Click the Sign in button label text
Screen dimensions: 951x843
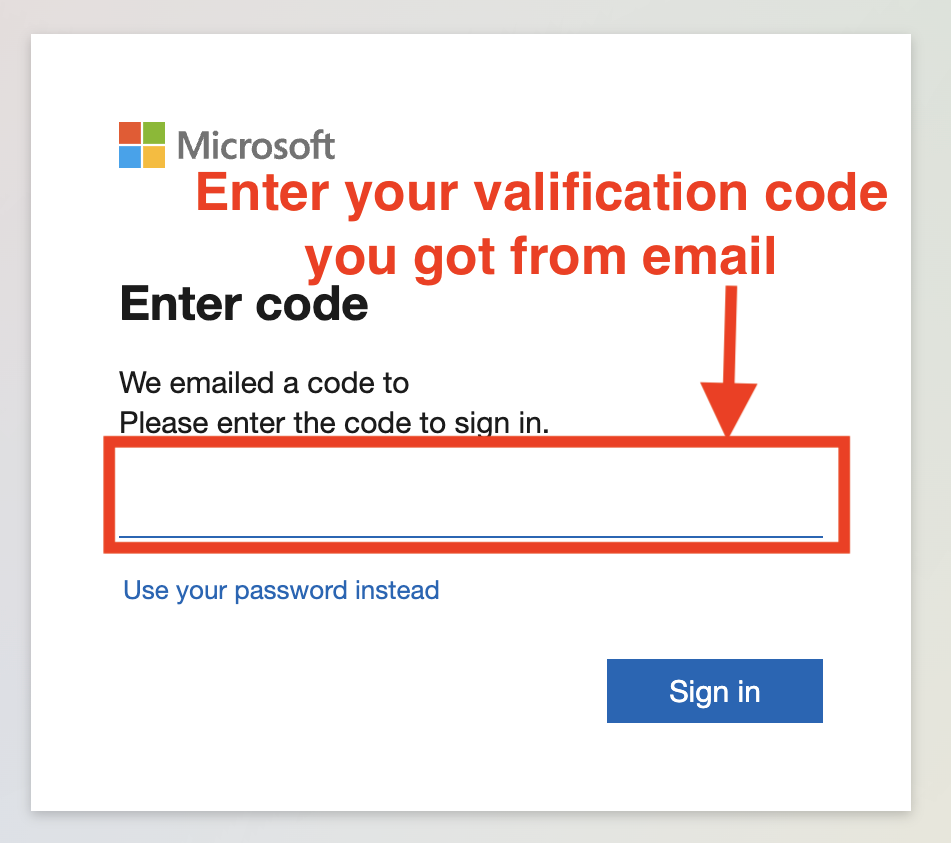pos(713,691)
